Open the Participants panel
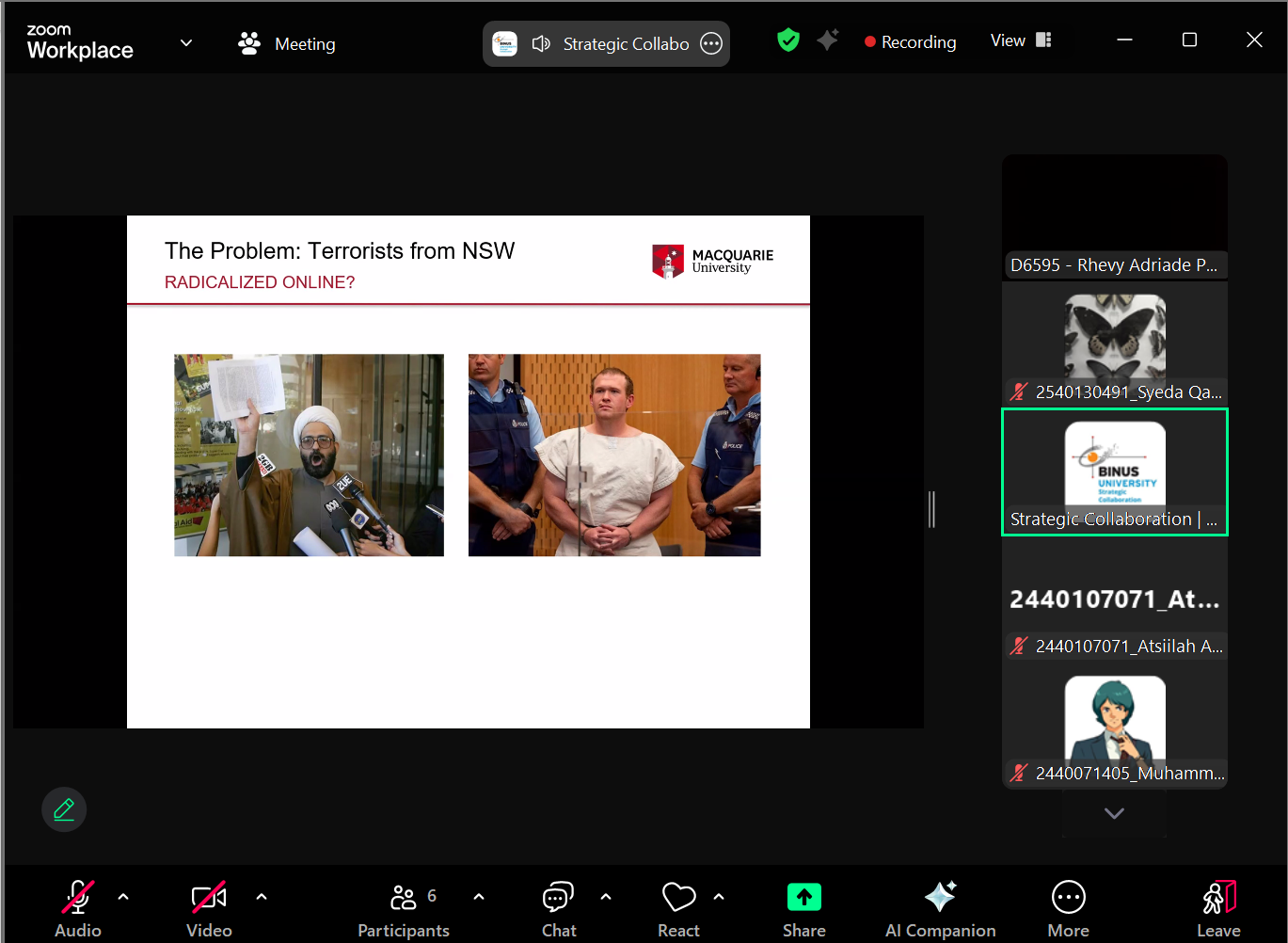The height and width of the screenshot is (943, 1288). point(404,909)
